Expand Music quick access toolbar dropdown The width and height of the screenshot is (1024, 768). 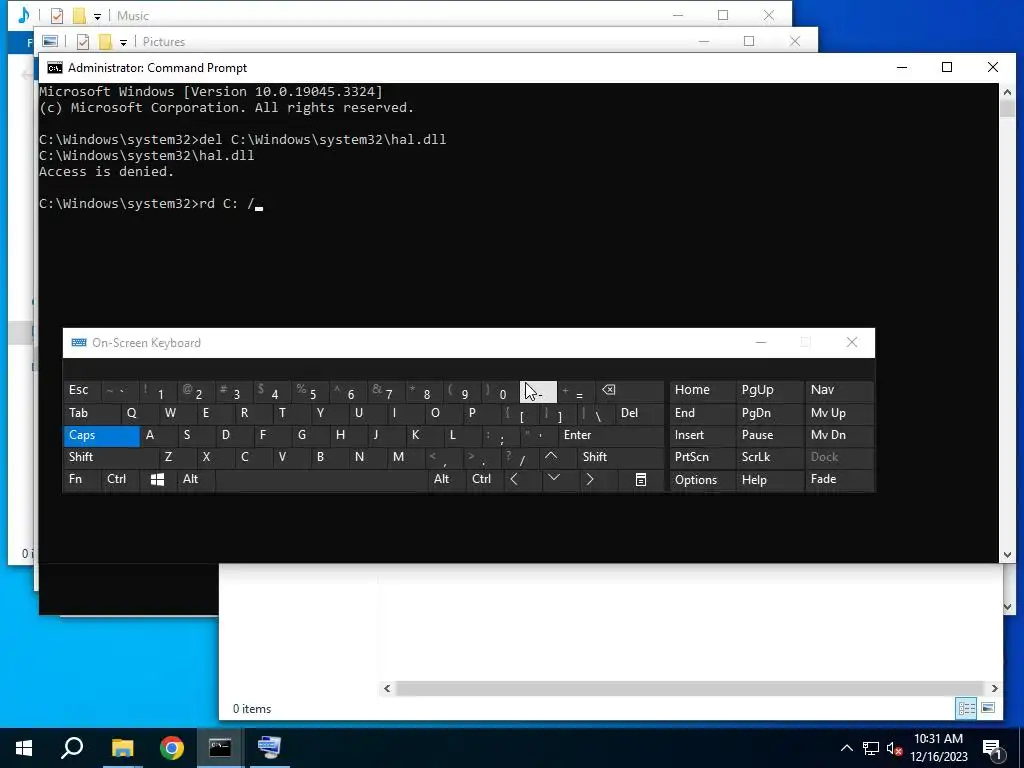[97, 16]
